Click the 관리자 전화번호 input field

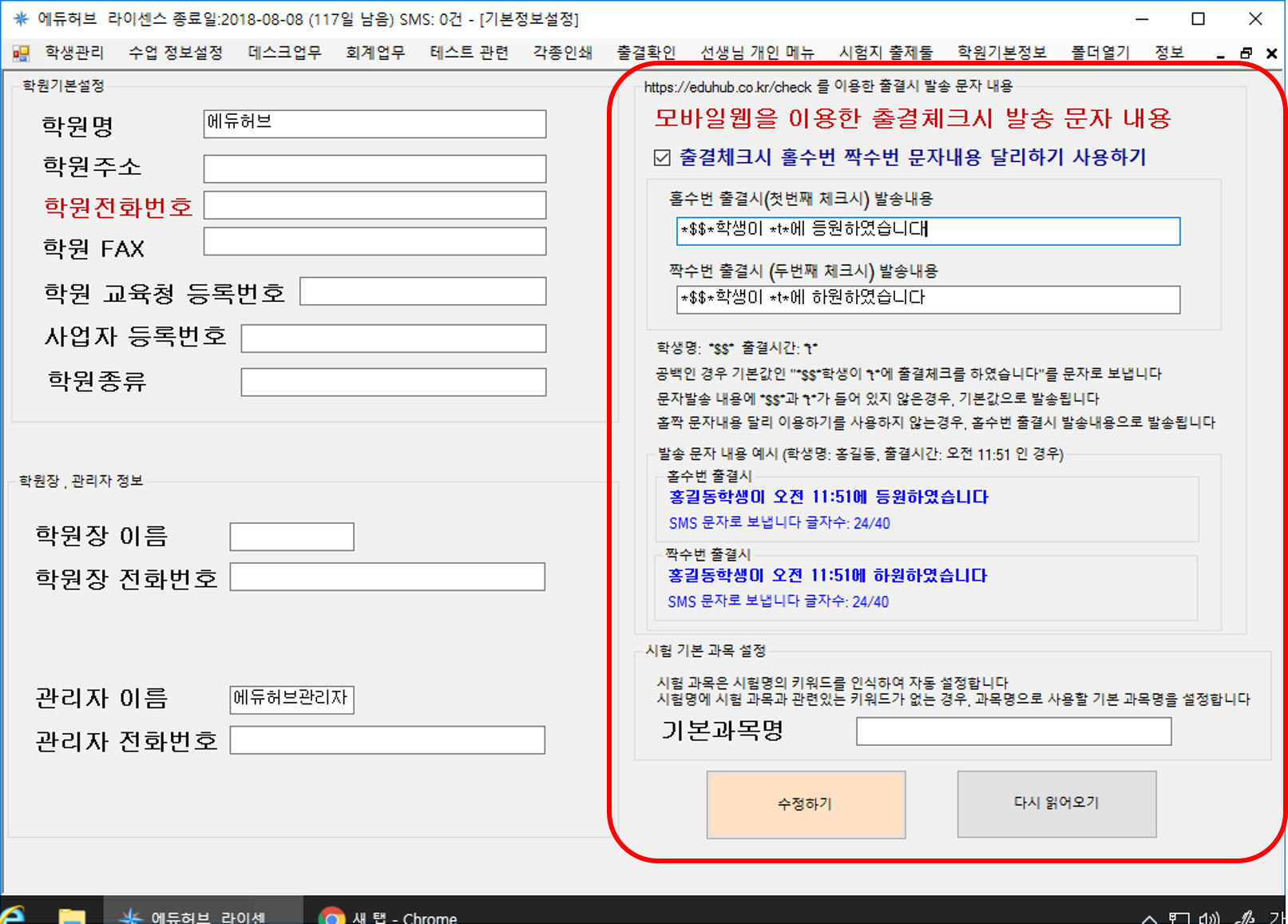pyautogui.click(x=387, y=740)
